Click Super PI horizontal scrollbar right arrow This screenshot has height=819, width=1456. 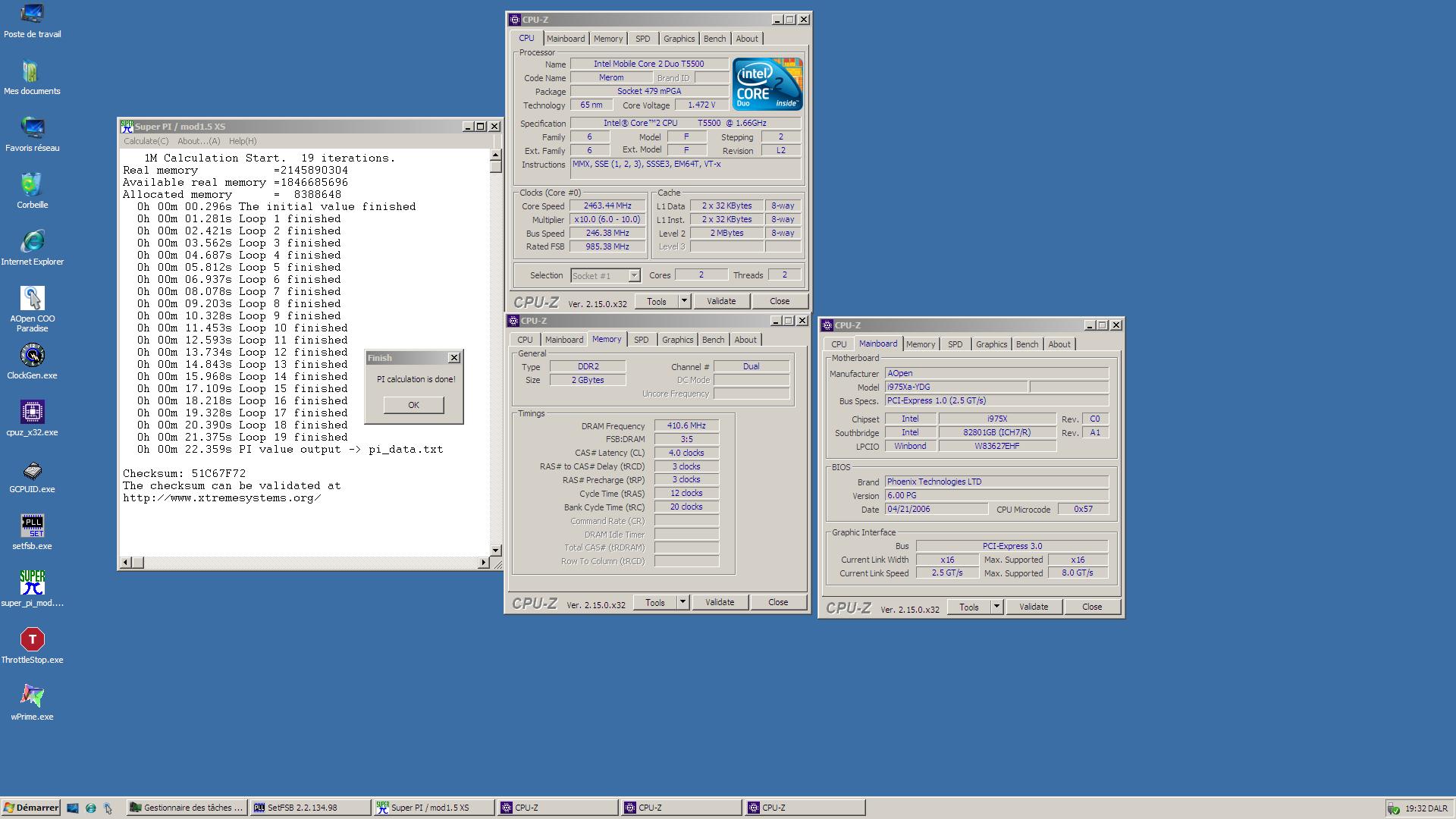[484, 563]
